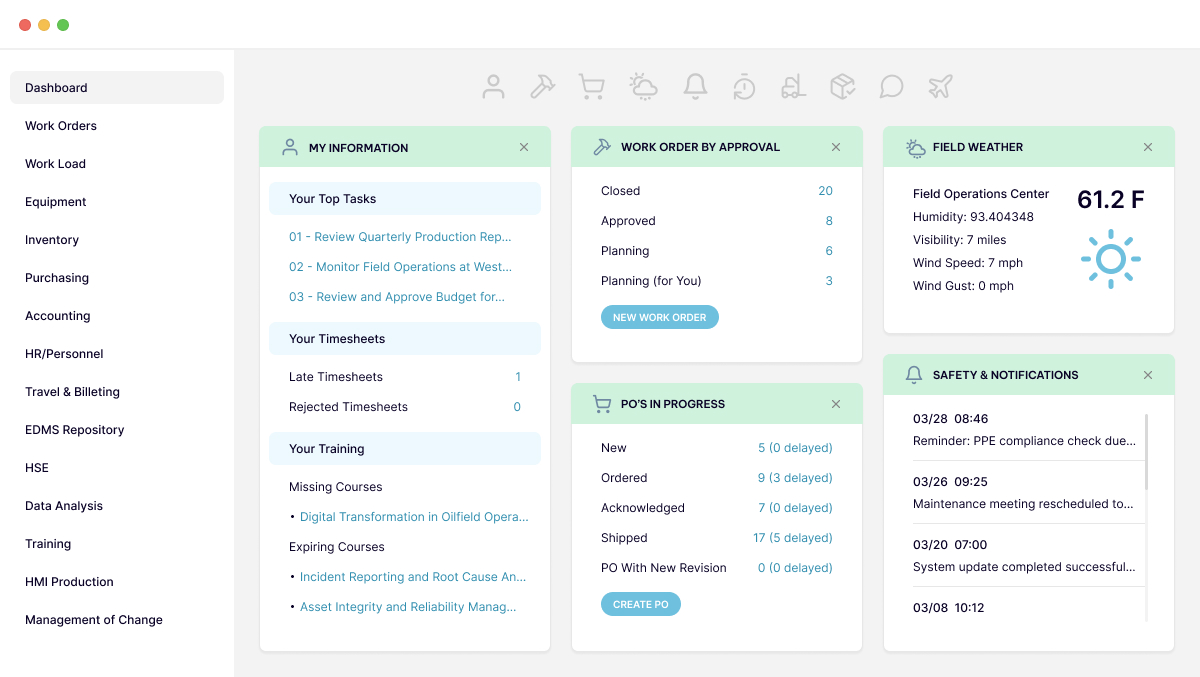Image resolution: width=1200 pixels, height=677 pixels.
Task: Click the person profile icon in top toolbar
Action: [493, 87]
